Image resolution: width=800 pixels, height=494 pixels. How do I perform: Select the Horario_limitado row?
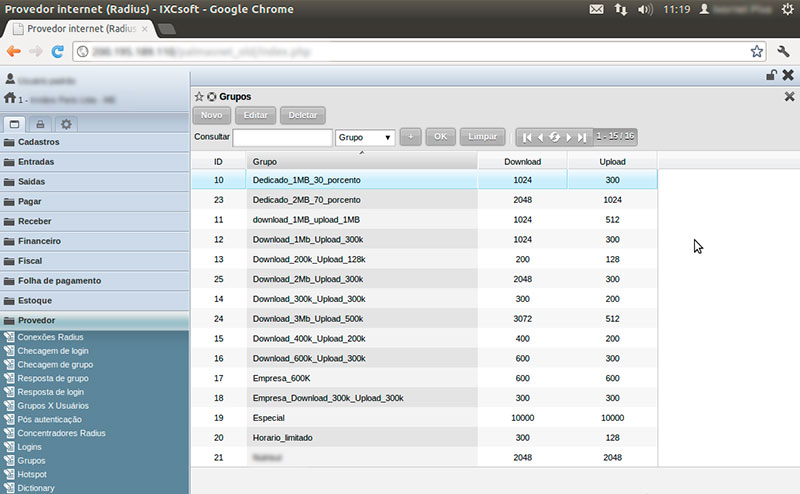(x=424, y=438)
